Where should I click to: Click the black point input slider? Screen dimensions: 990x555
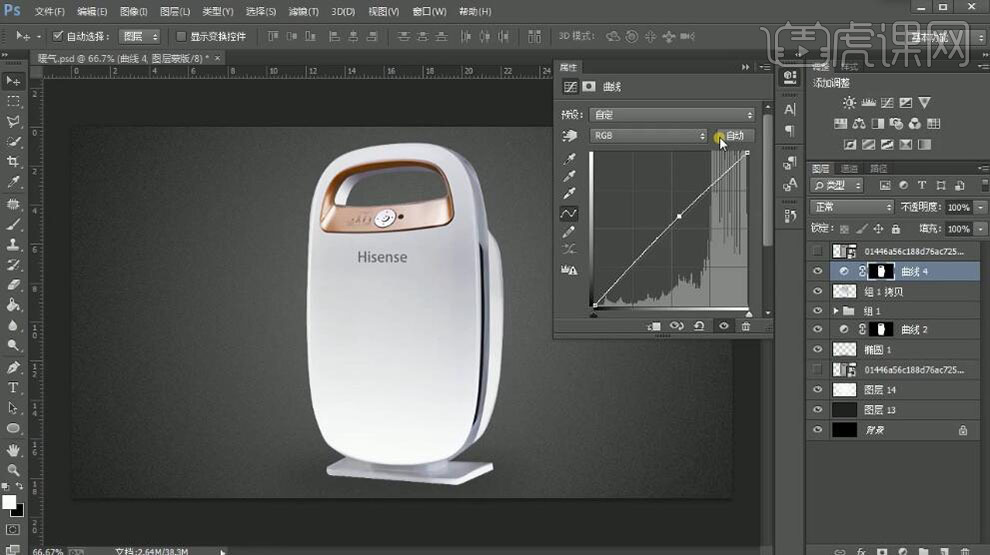(593, 314)
